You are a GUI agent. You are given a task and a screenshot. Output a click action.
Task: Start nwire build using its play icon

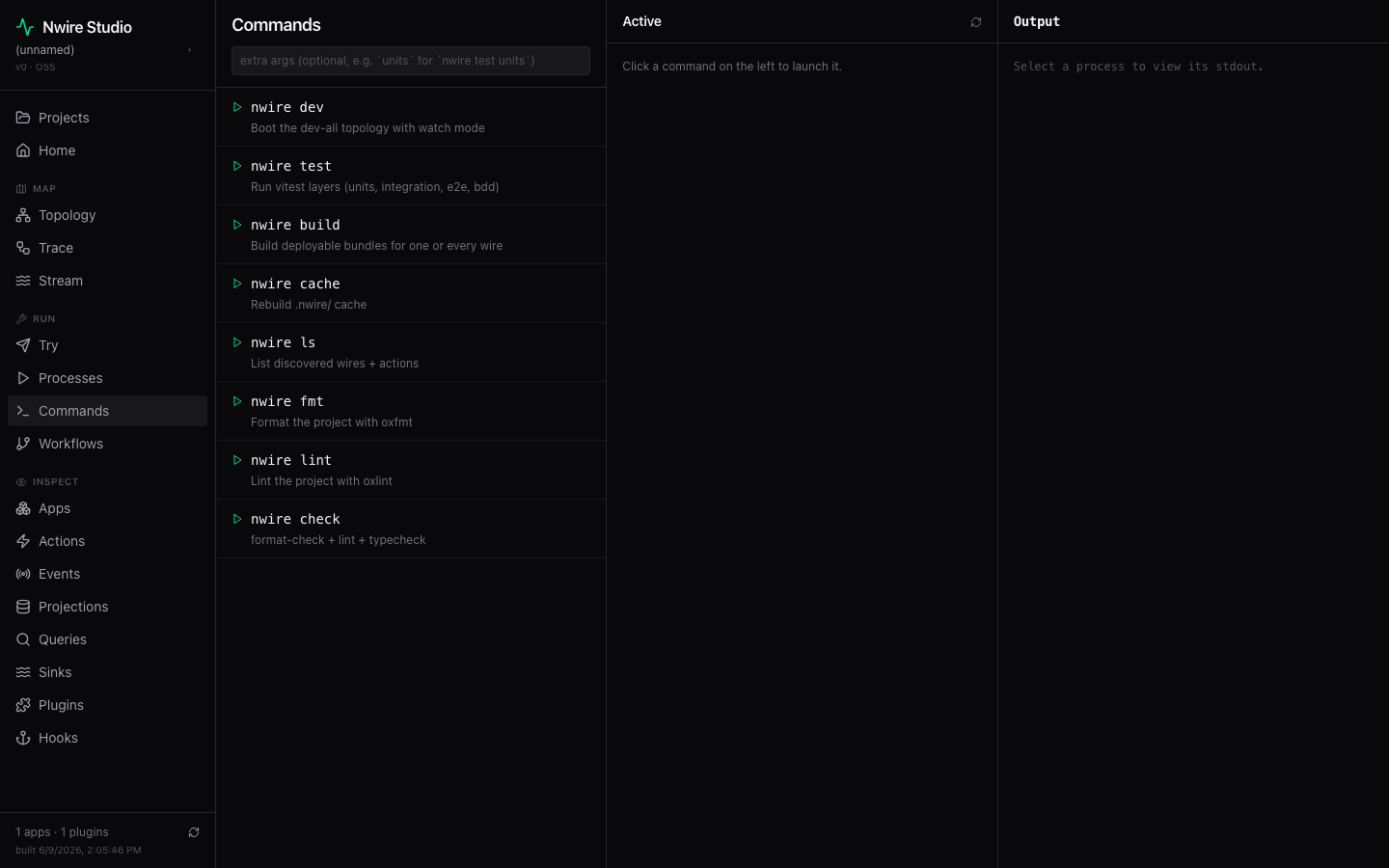(x=237, y=225)
